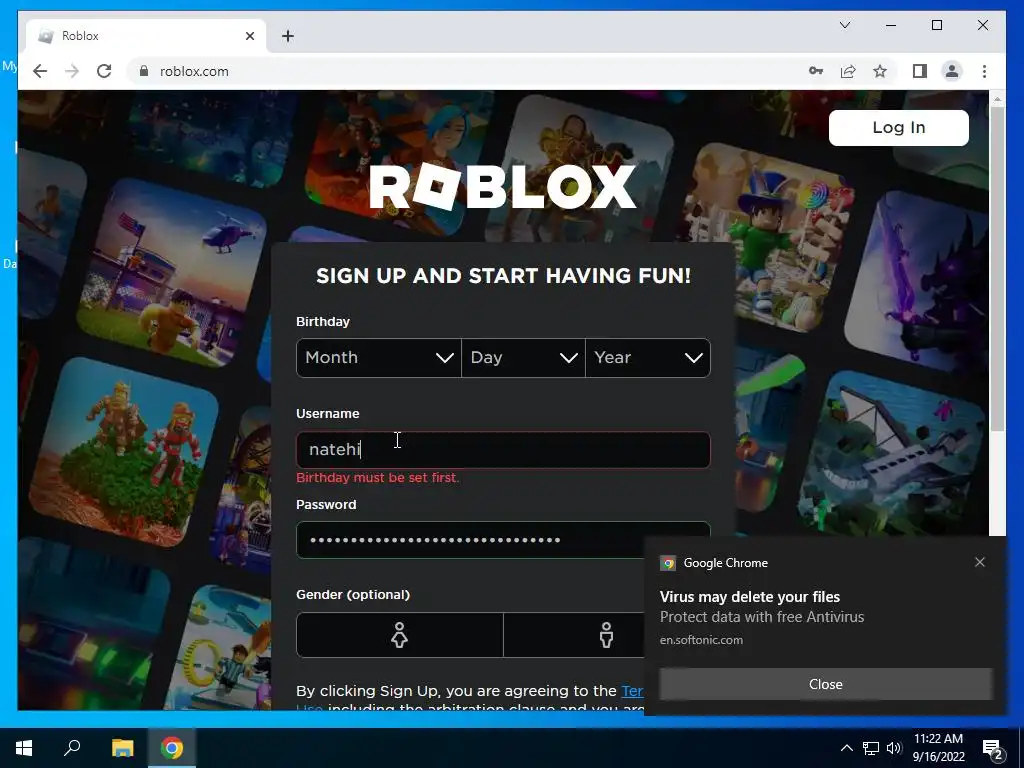Viewport: 1024px width, 768px height.
Task: Open the network tray icon
Action: tap(871, 748)
